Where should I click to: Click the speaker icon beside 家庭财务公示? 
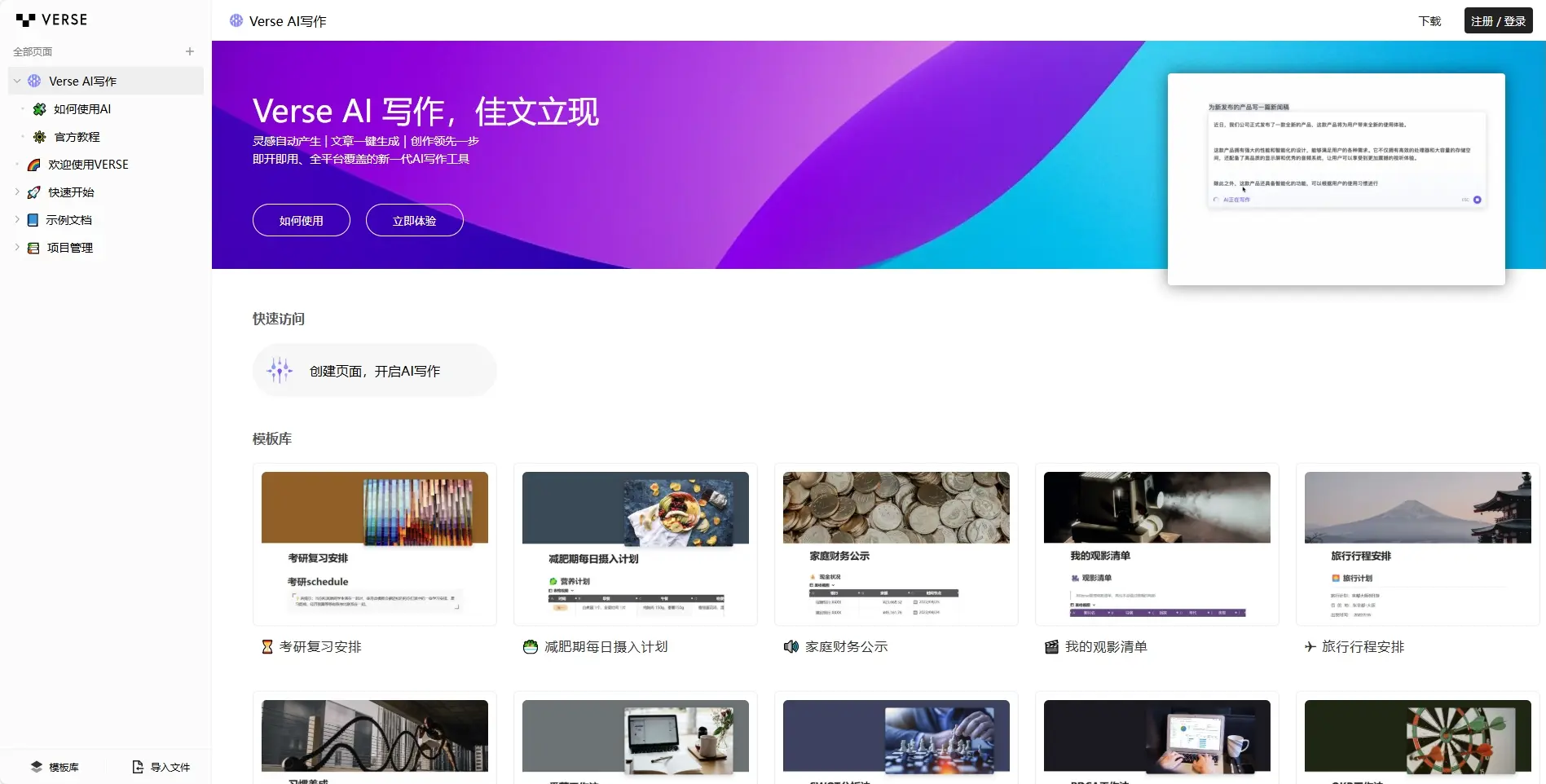pyautogui.click(x=791, y=647)
